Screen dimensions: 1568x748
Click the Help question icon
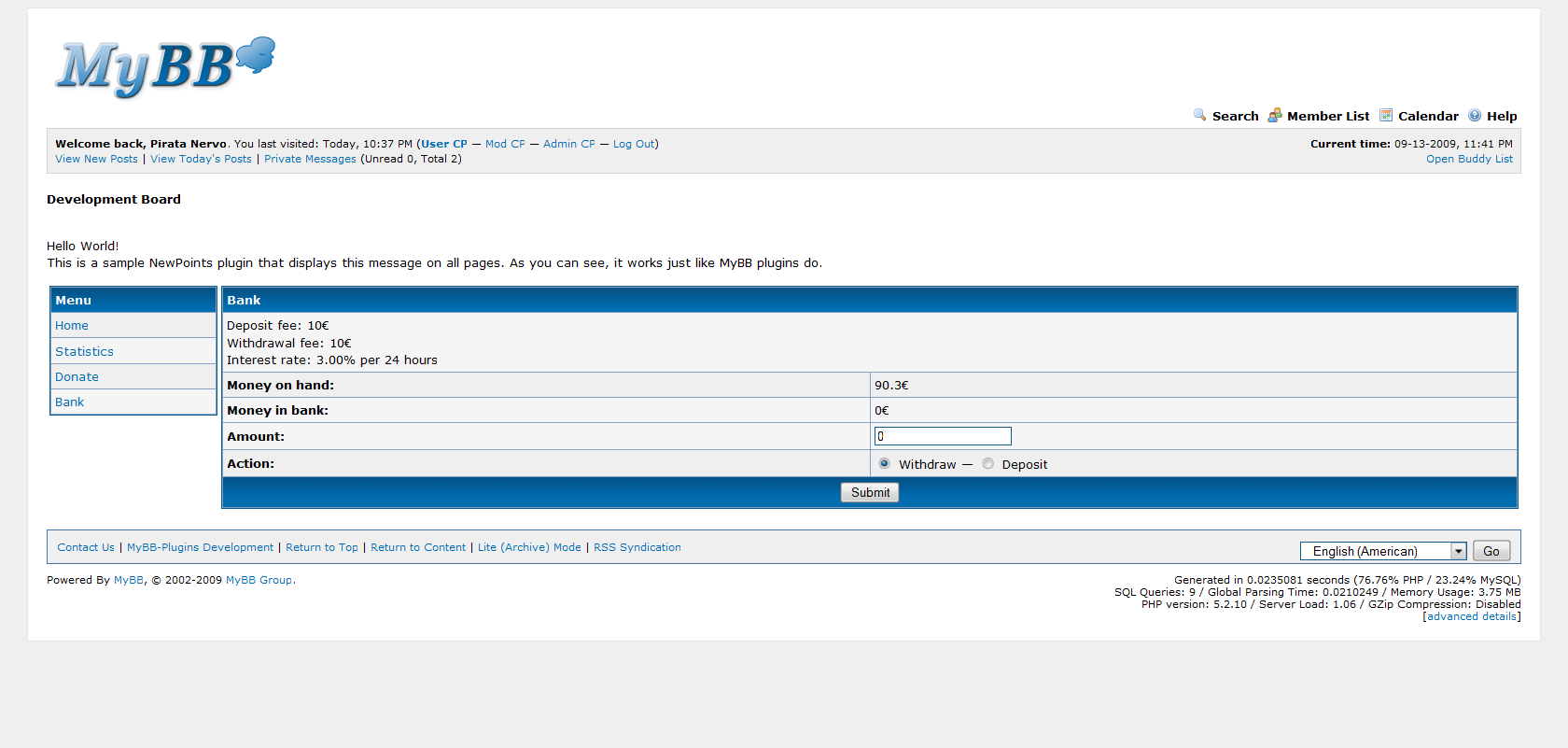1475,115
